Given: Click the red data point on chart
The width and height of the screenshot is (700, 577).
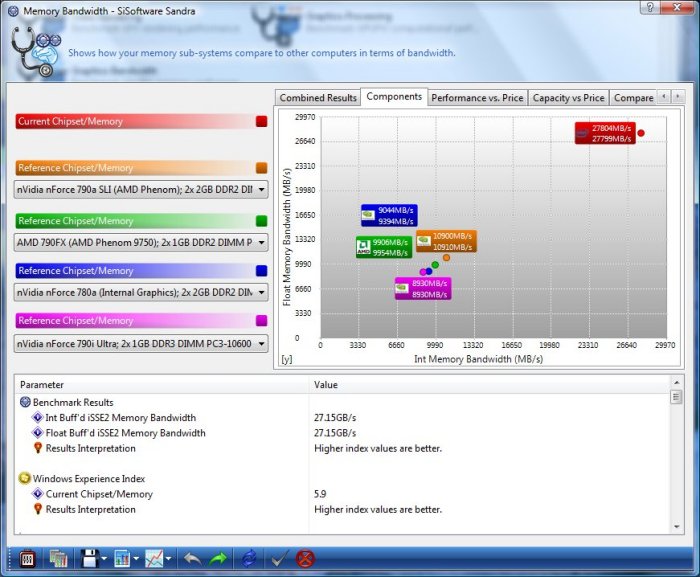Looking at the screenshot, I should [x=641, y=133].
